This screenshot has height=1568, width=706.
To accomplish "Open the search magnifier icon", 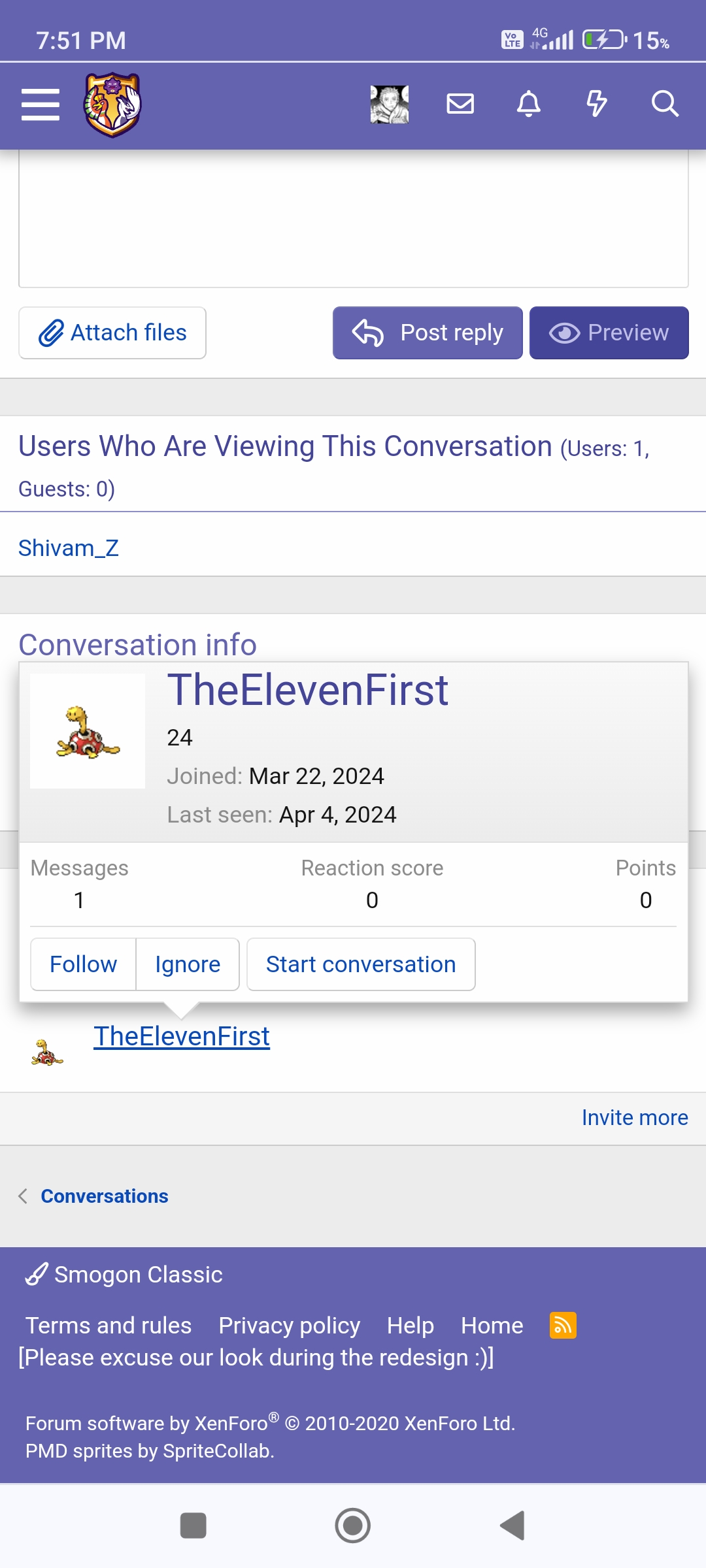I will (665, 104).
